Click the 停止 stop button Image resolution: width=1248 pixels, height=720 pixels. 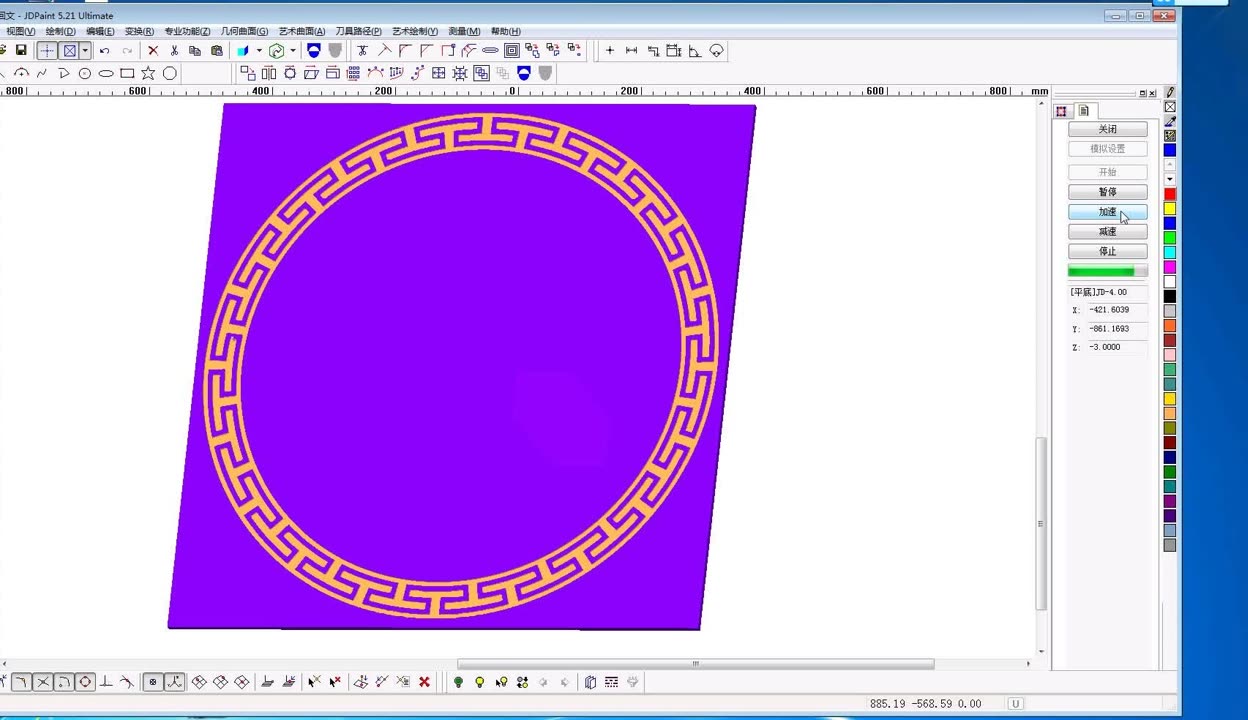click(x=1107, y=251)
